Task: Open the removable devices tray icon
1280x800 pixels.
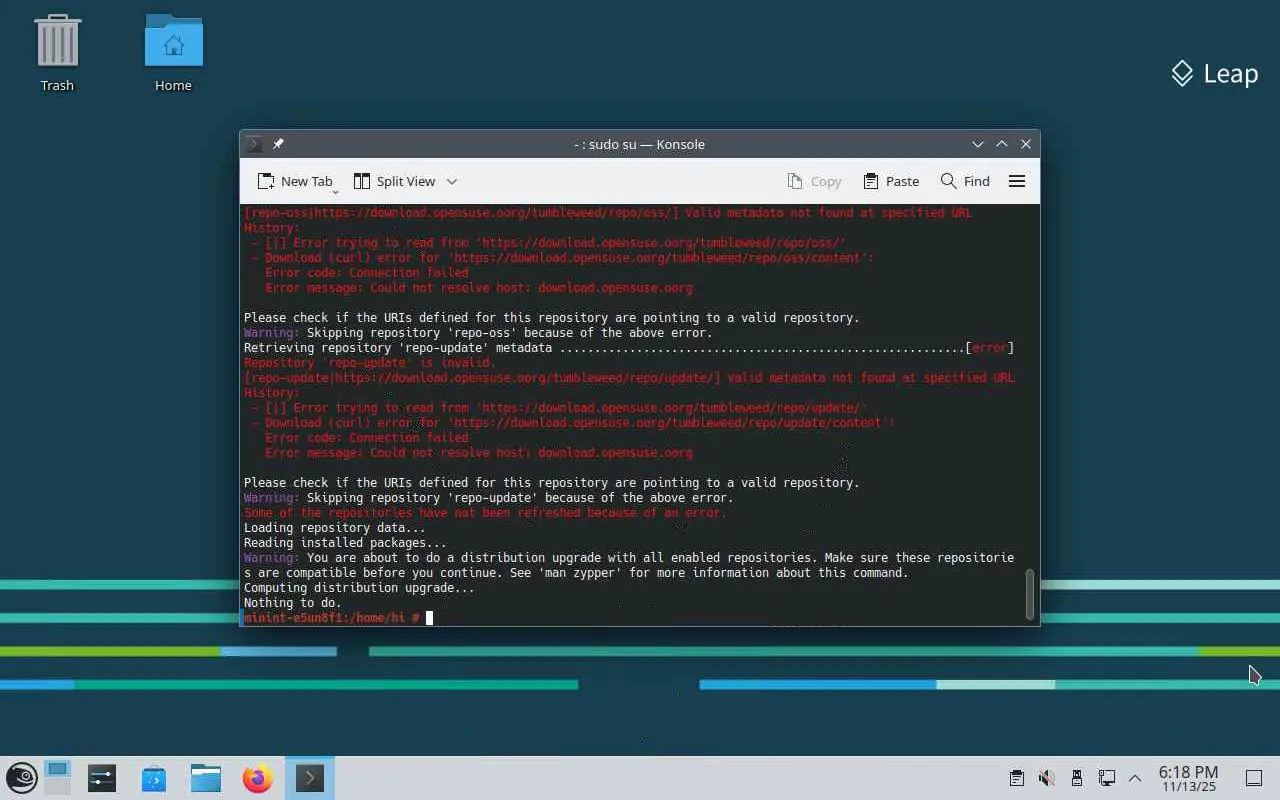Action: coord(1076,778)
